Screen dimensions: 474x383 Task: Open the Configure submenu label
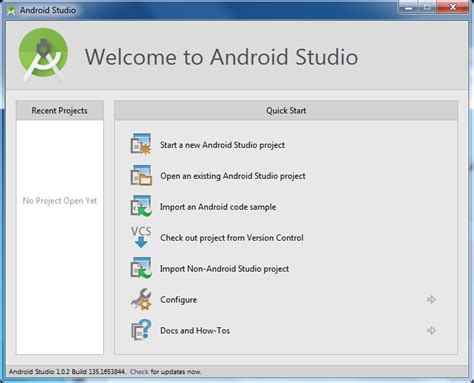178,300
